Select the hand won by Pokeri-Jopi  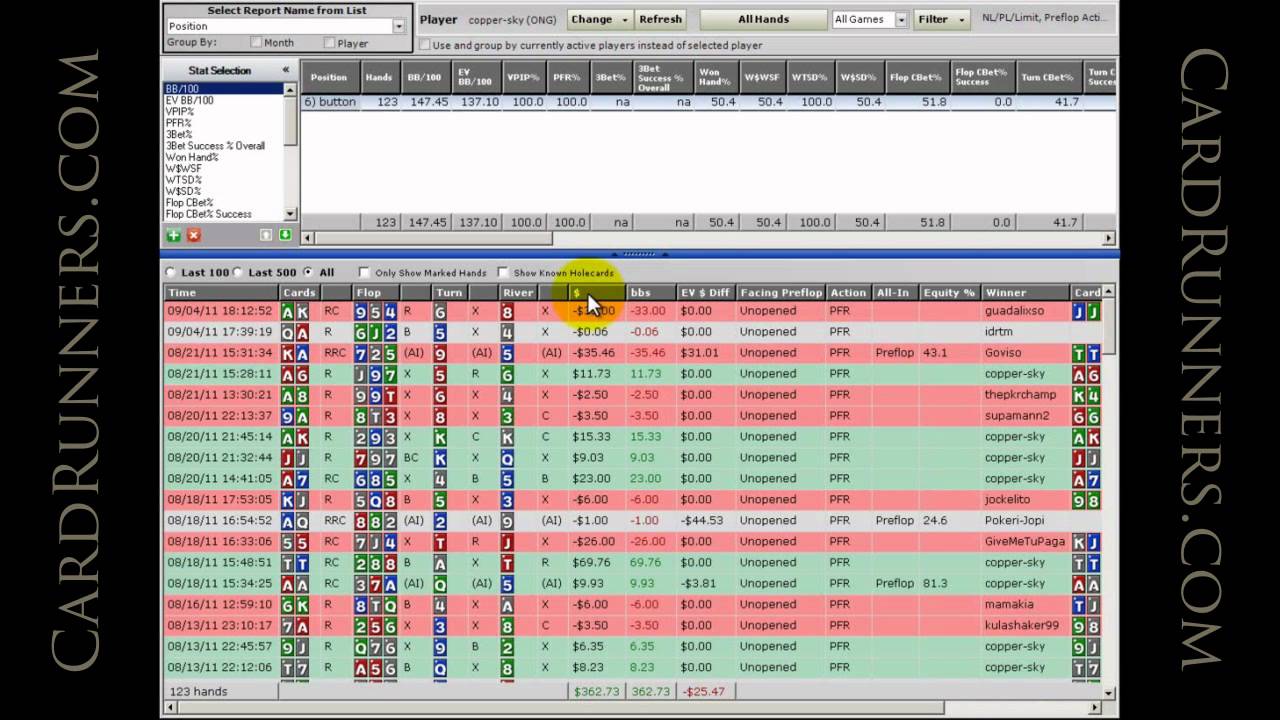click(x=632, y=521)
